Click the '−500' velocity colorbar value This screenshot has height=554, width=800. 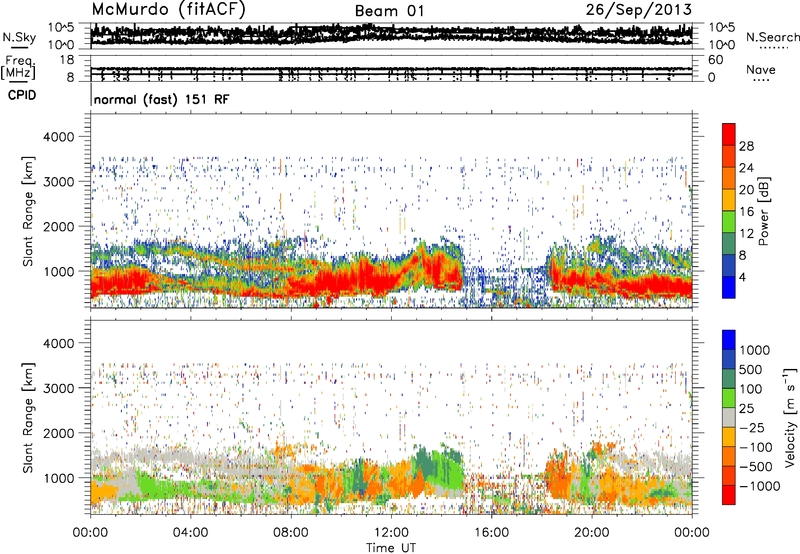tap(756, 467)
